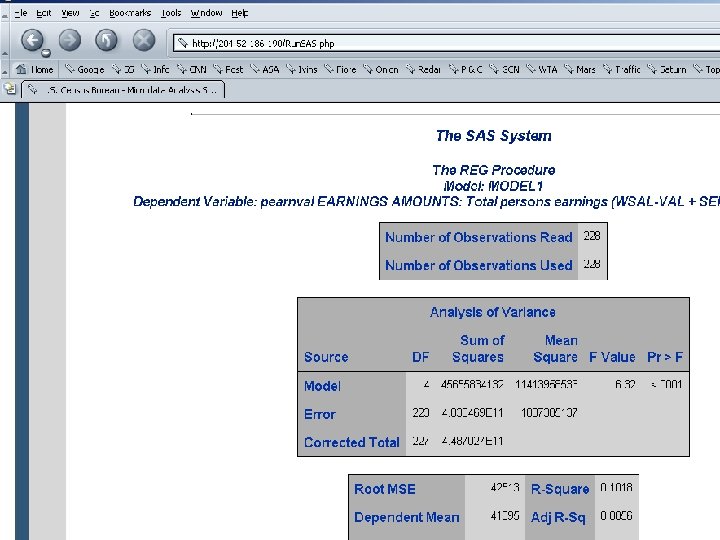Screen dimensions: 720x540
Task: Click 'The REG Procedure' heading
Action: 494,170
